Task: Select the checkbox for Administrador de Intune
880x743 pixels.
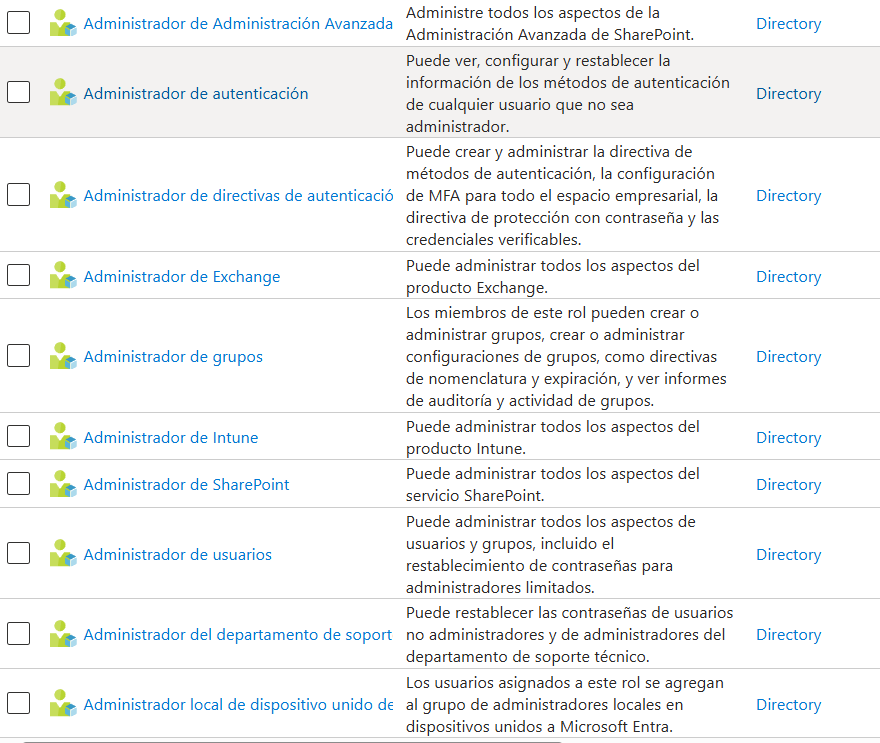Action: [x=18, y=437]
